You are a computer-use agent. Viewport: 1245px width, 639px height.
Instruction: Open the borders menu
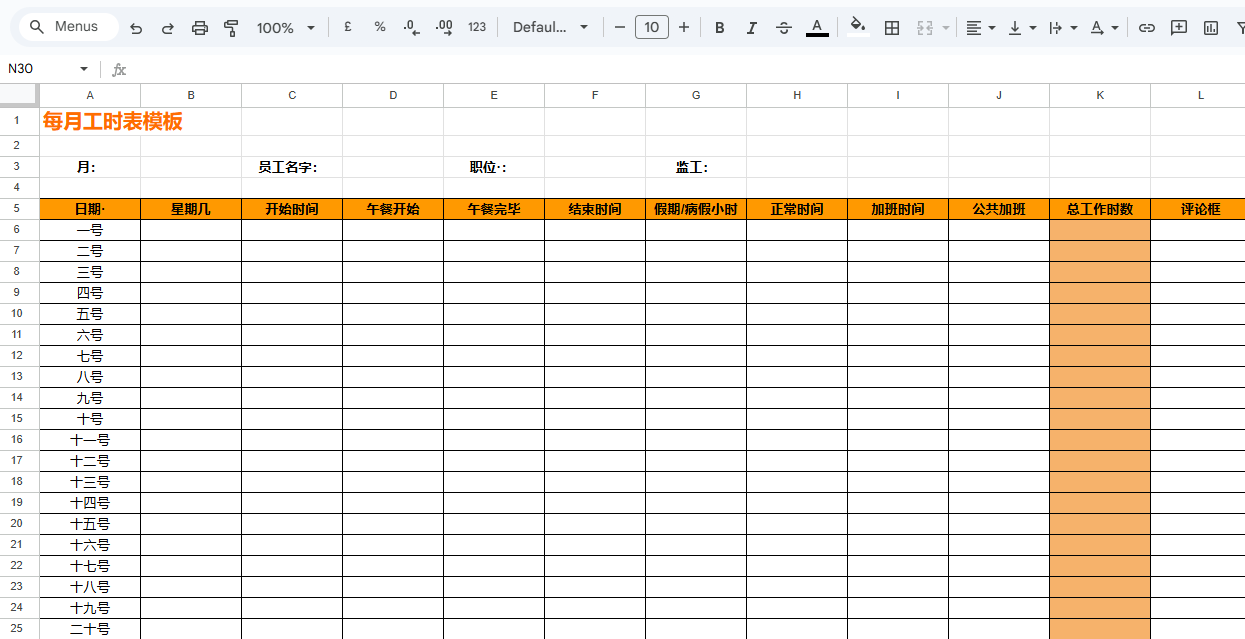point(892,28)
